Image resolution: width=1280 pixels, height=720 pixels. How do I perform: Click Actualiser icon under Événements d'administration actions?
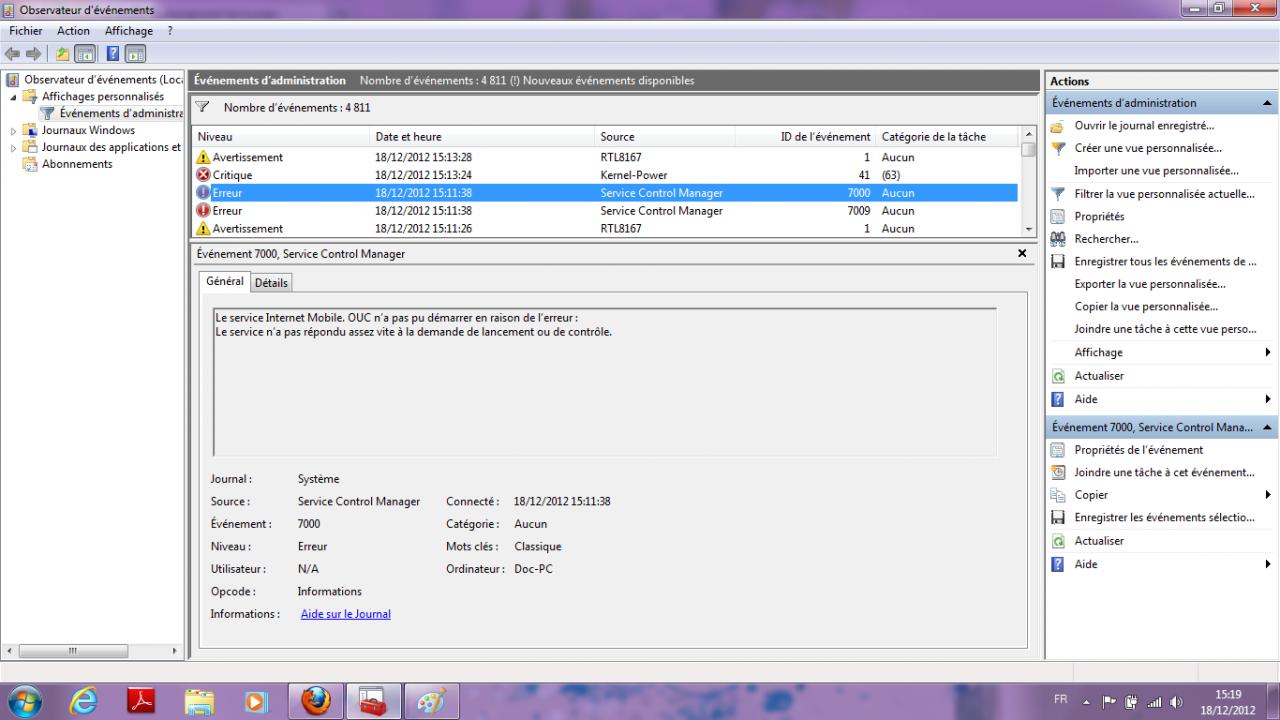(x=1056, y=376)
